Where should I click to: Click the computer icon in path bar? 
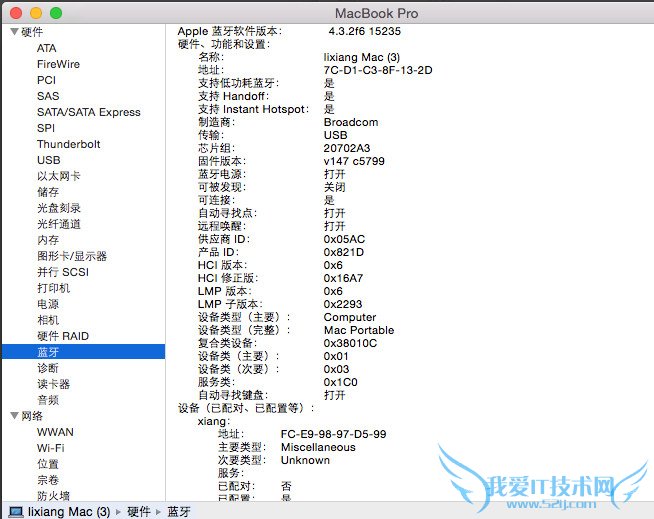click(x=16, y=511)
